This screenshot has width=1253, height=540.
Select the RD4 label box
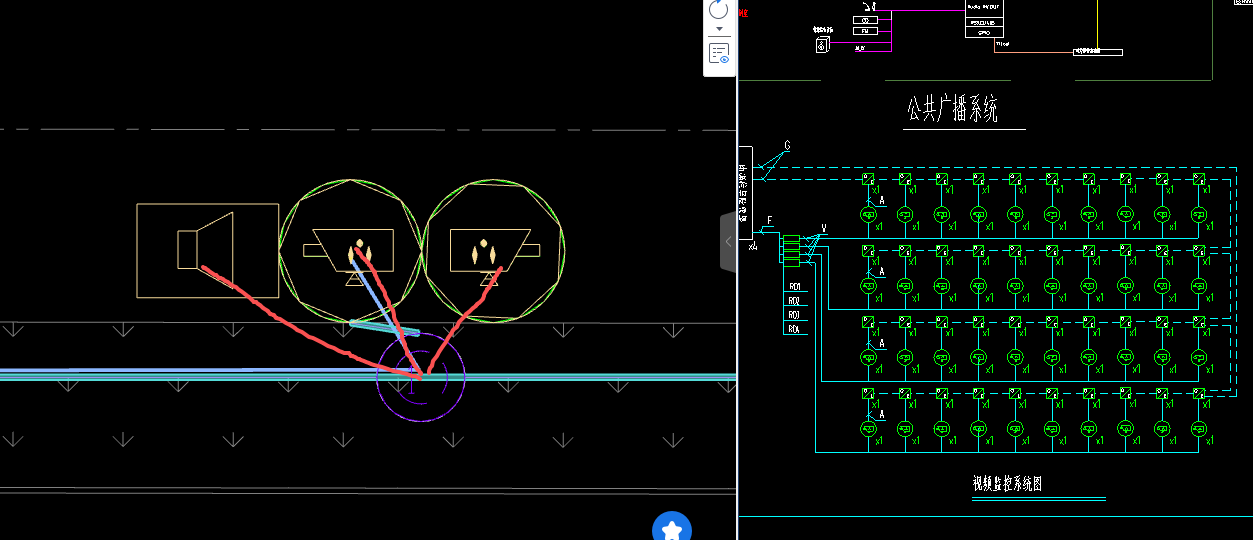(x=795, y=329)
